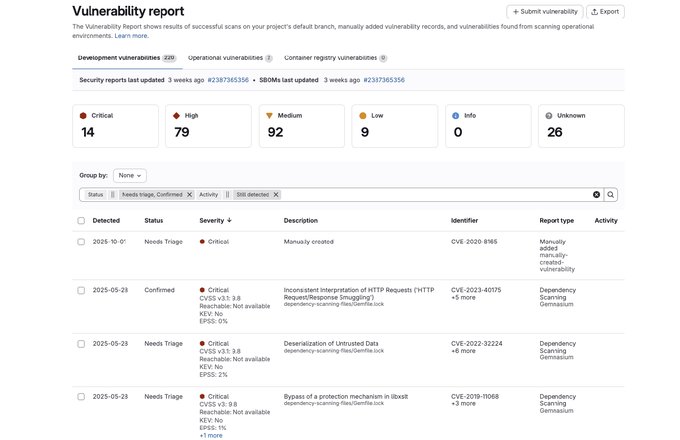This screenshot has width=680, height=440.
Task: Click the Low severity circle icon
Action: [x=363, y=116]
